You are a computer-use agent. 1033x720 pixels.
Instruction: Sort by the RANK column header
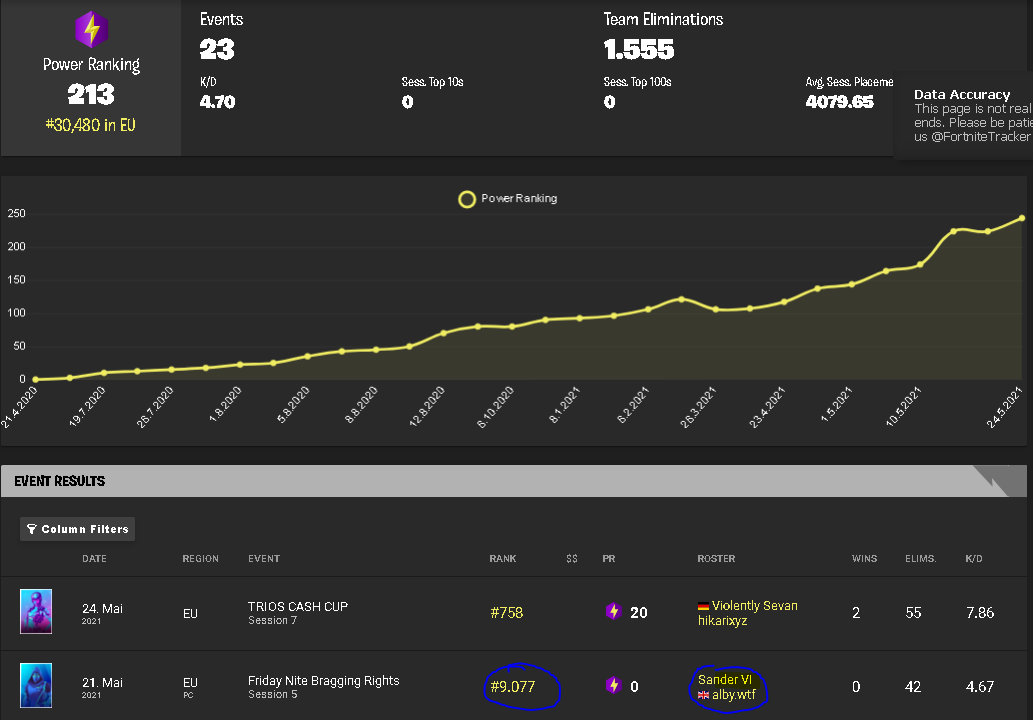tap(503, 559)
